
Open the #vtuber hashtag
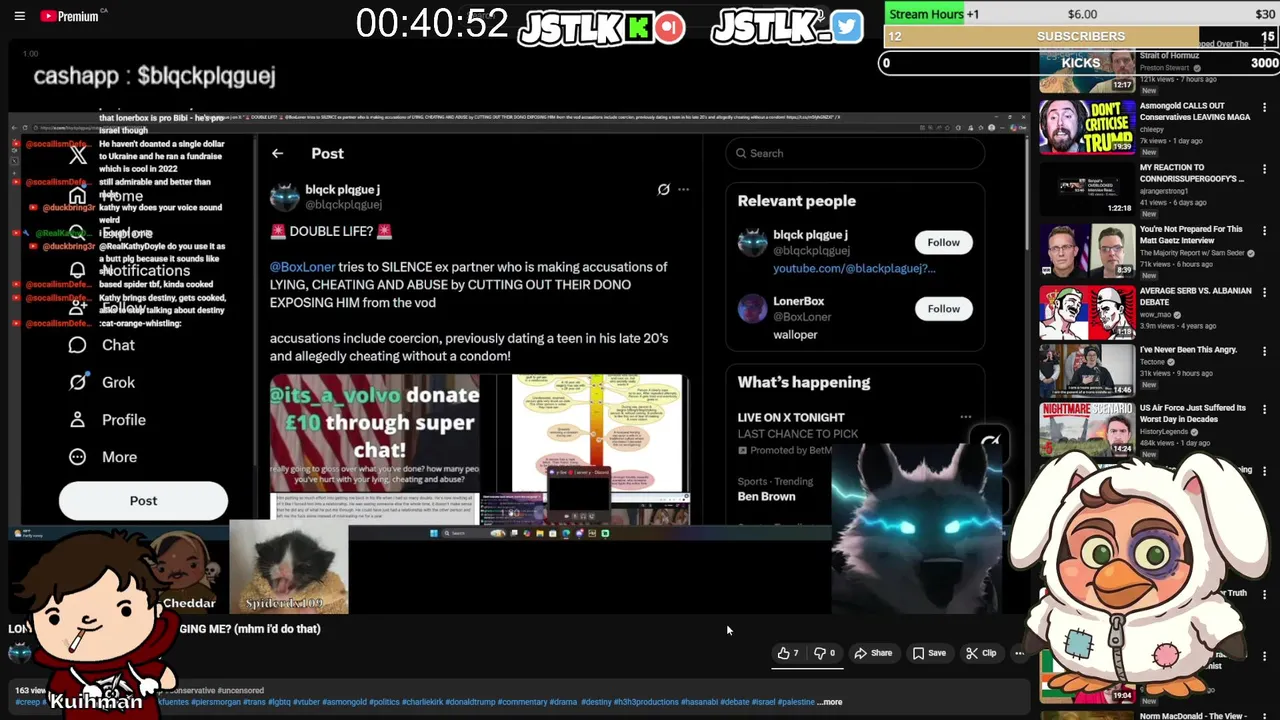click(x=306, y=702)
